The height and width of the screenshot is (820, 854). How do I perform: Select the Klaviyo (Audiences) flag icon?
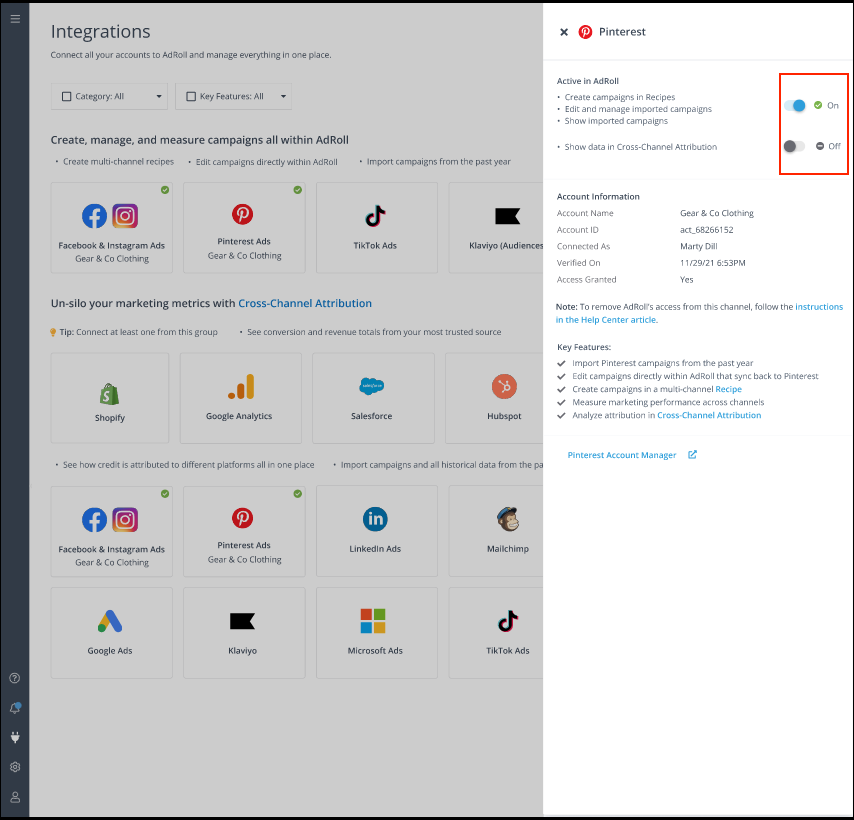(507, 216)
